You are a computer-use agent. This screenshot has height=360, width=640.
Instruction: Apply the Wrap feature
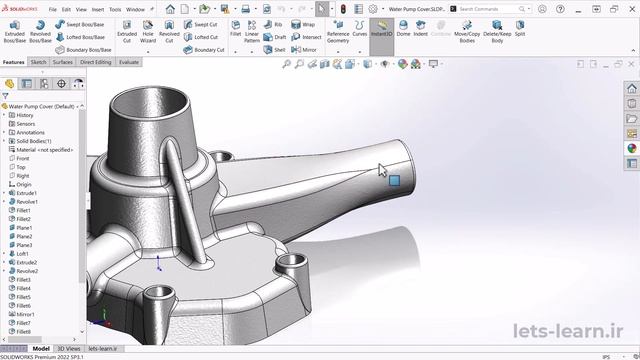point(303,24)
